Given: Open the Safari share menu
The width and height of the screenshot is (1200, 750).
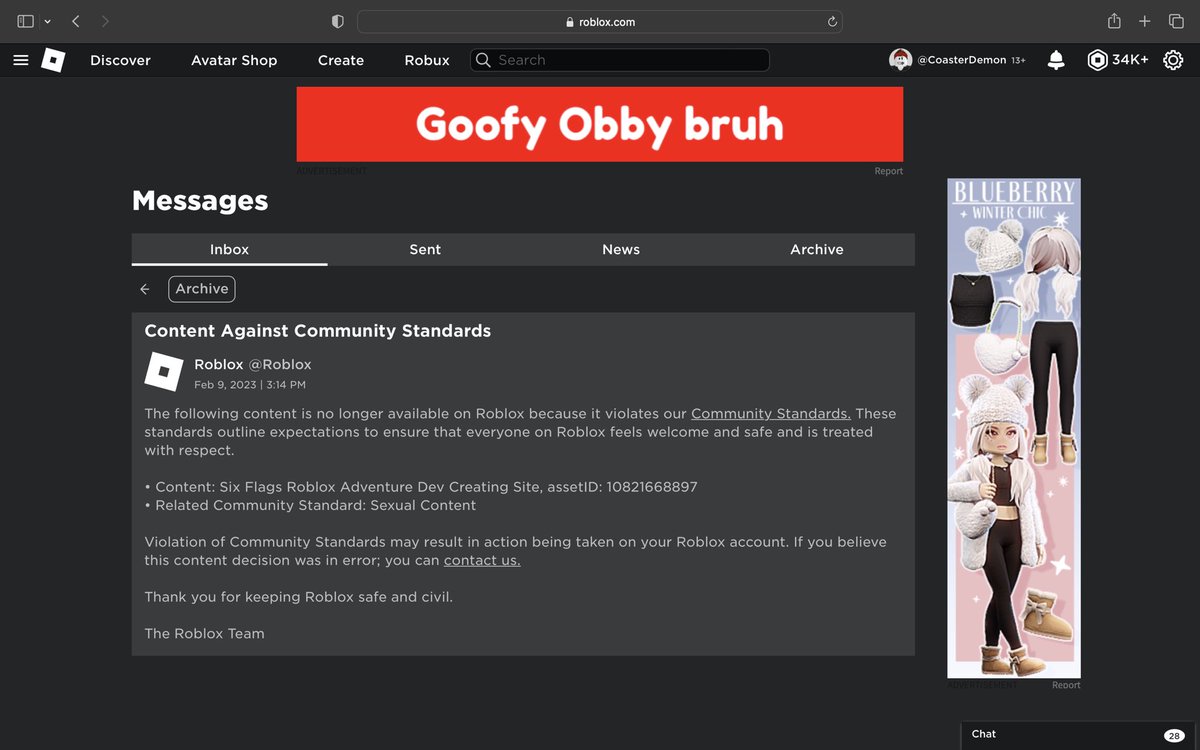Looking at the screenshot, I should pos(1114,21).
